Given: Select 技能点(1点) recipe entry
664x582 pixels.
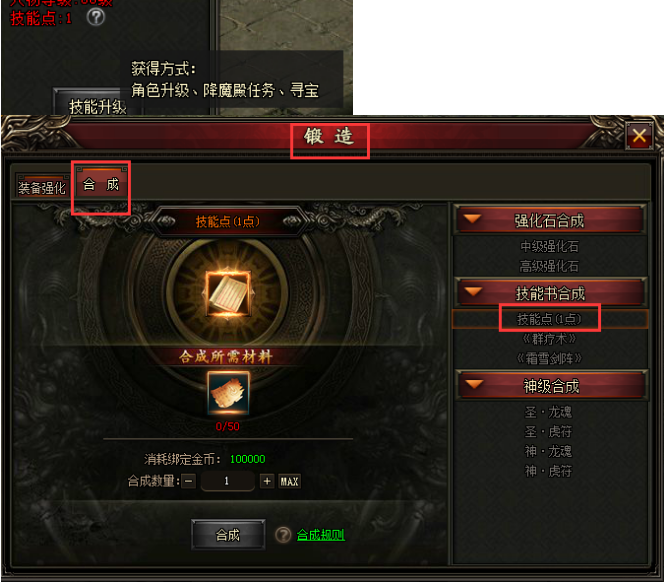Looking at the screenshot, I should [x=550, y=319].
